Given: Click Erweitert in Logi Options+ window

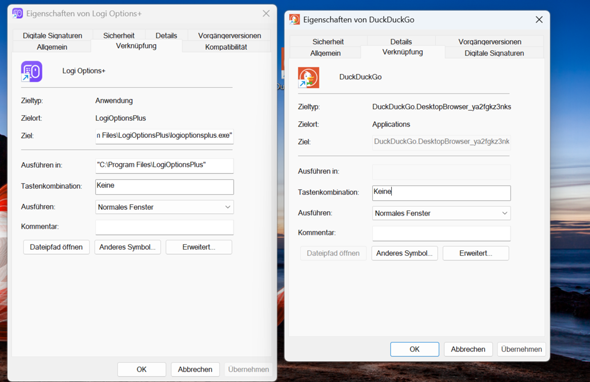Looking at the screenshot, I should [199, 247].
